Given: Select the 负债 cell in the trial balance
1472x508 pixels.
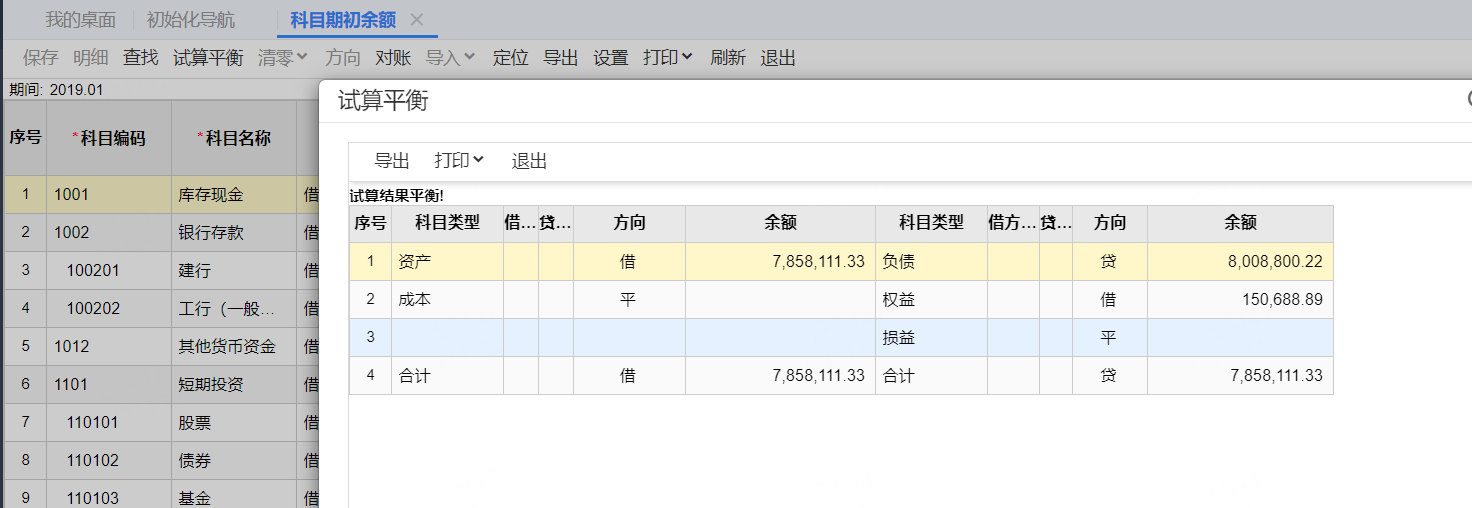Looking at the screenshot, I should pos(931,262).
